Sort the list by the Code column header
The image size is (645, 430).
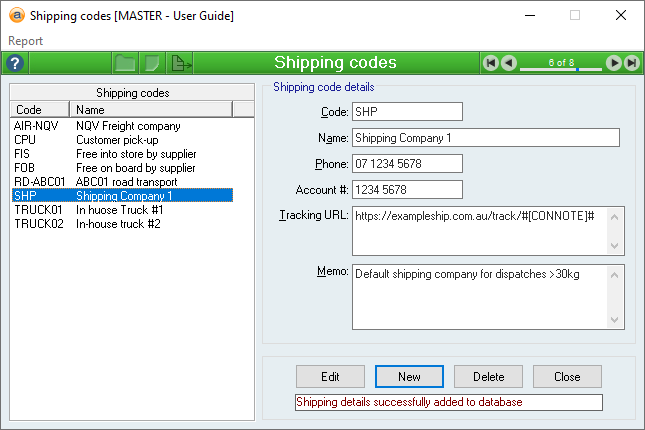[x=40, y=110]
